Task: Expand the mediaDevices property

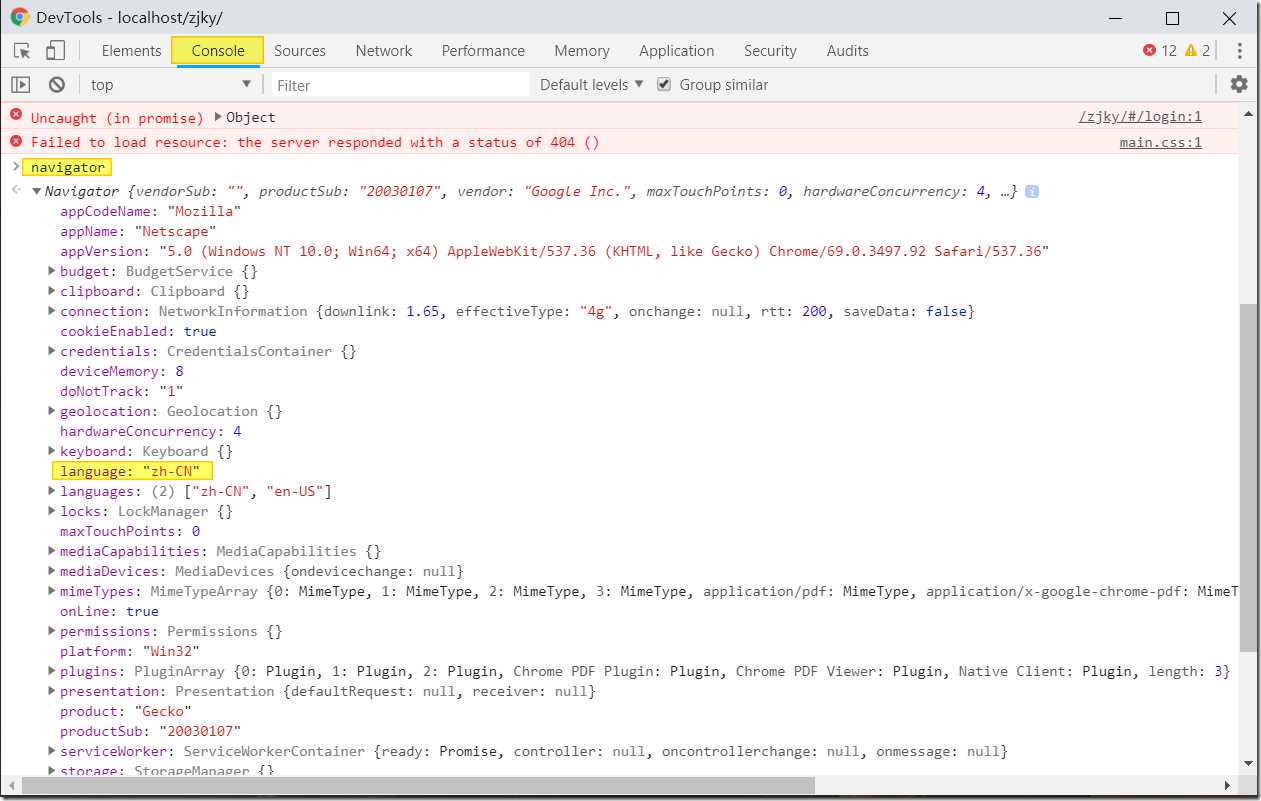Action: 52,571
